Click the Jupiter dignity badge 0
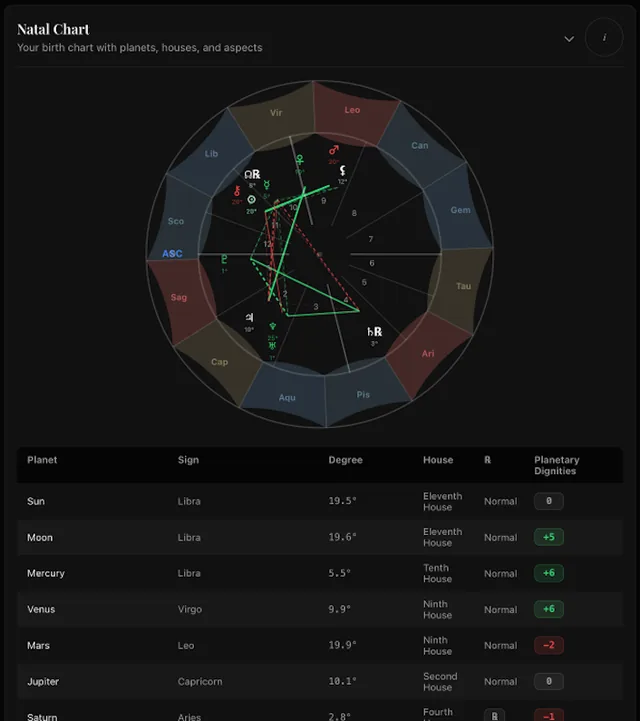This screenshot has height=721, width=640. pos(549,681)
